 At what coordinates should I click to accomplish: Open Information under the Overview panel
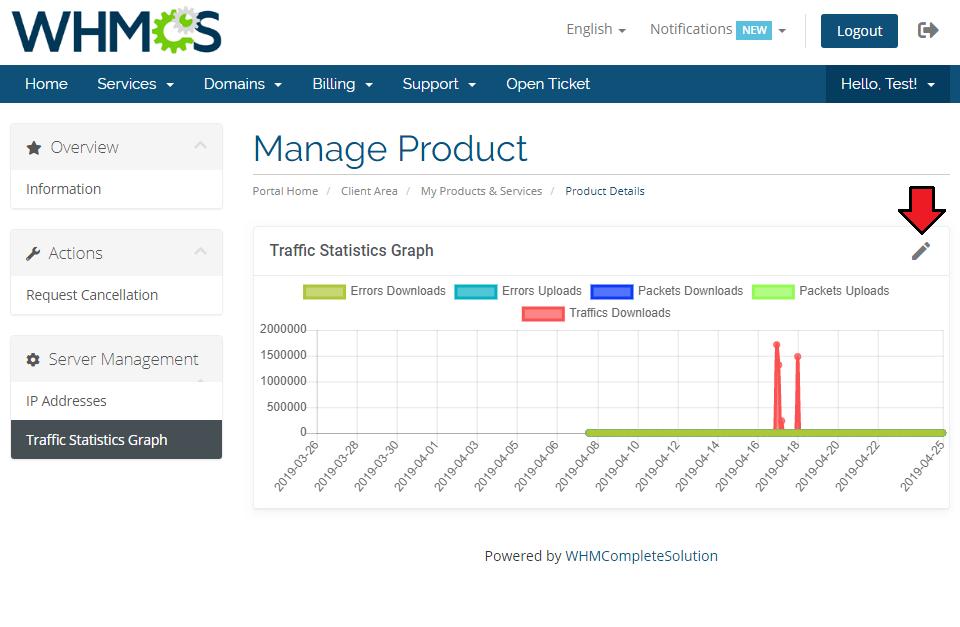point(63,188)
